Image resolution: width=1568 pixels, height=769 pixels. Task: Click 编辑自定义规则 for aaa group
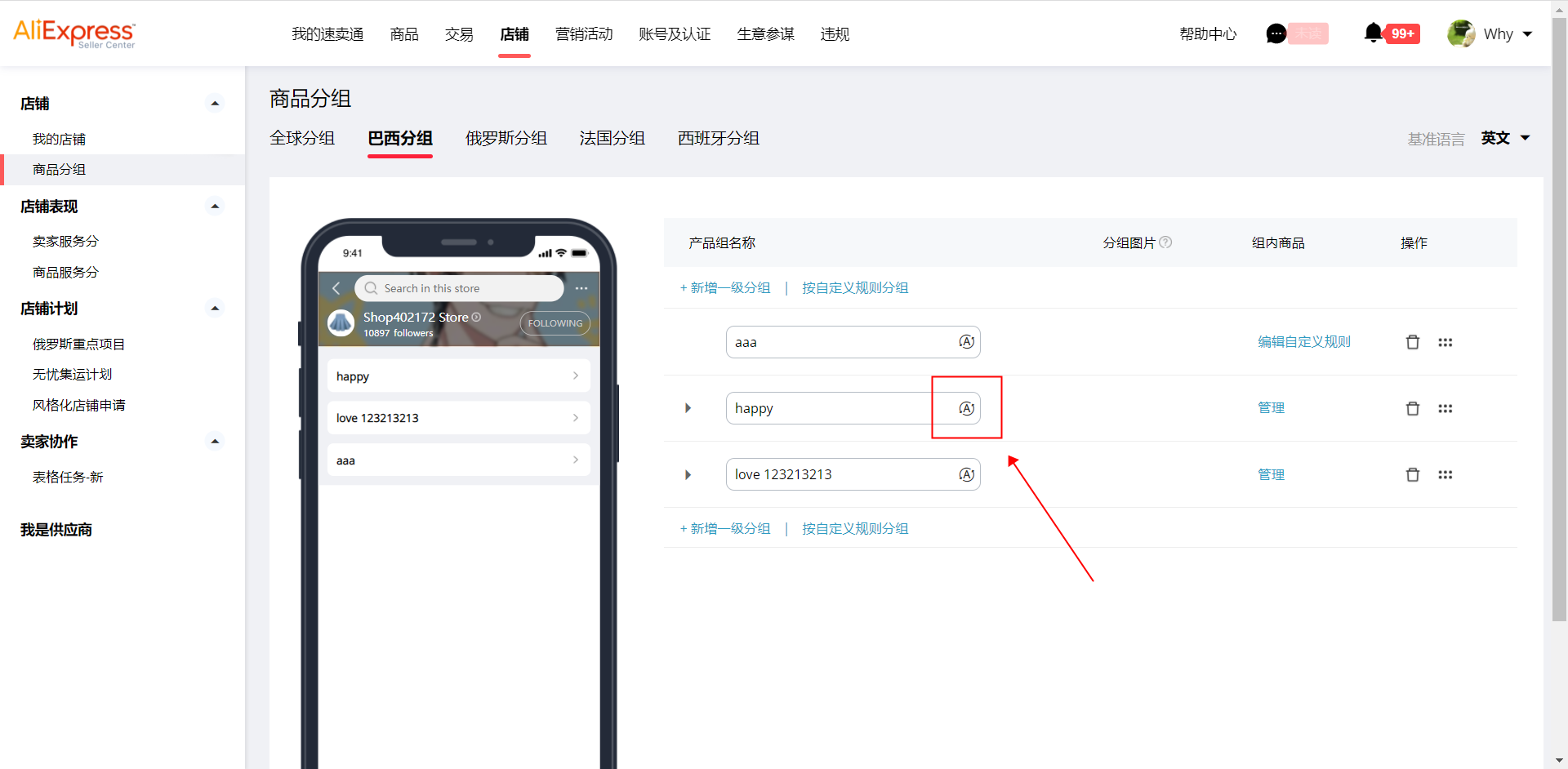pos(1304,342)
